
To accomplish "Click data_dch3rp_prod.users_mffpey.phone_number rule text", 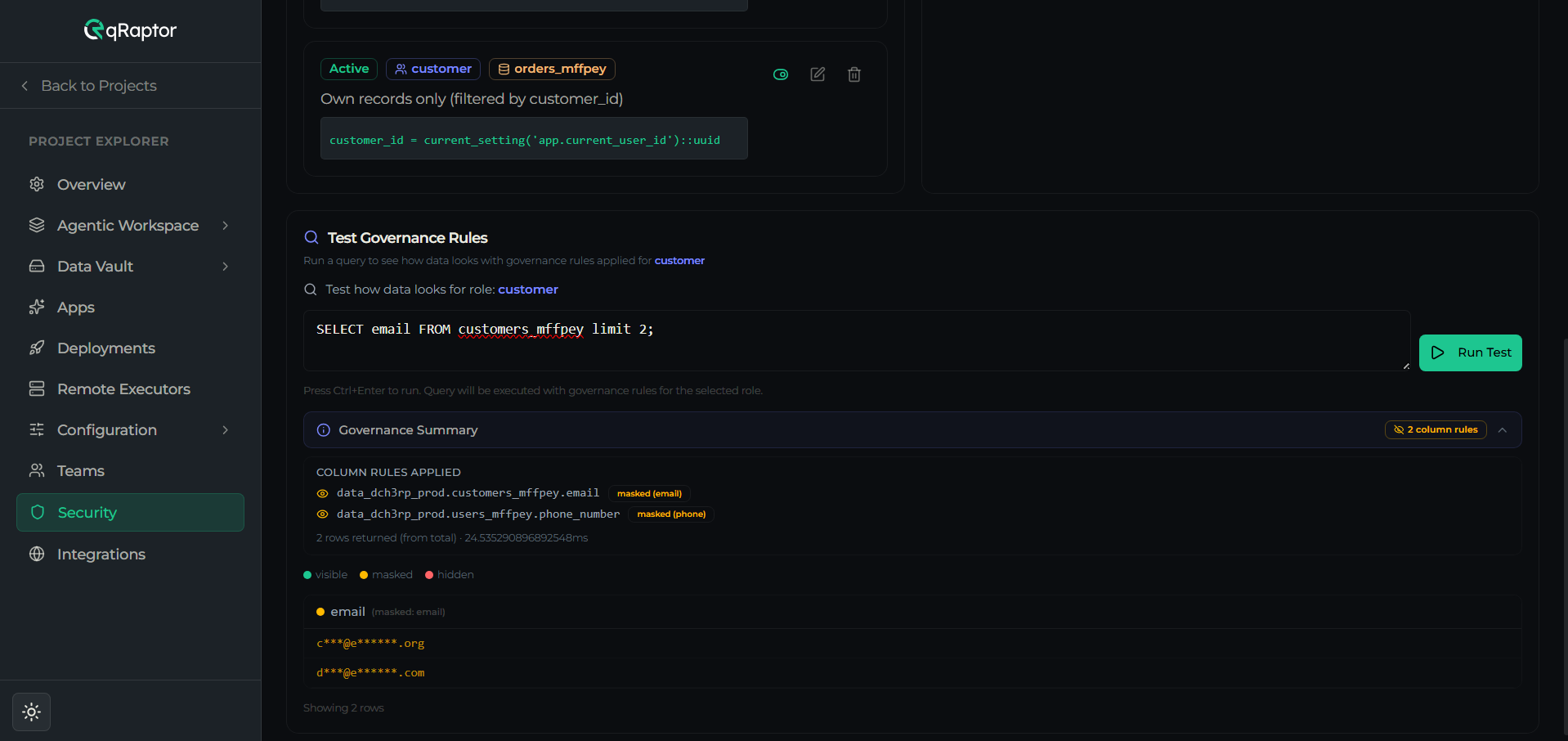I will coord(478,514).
